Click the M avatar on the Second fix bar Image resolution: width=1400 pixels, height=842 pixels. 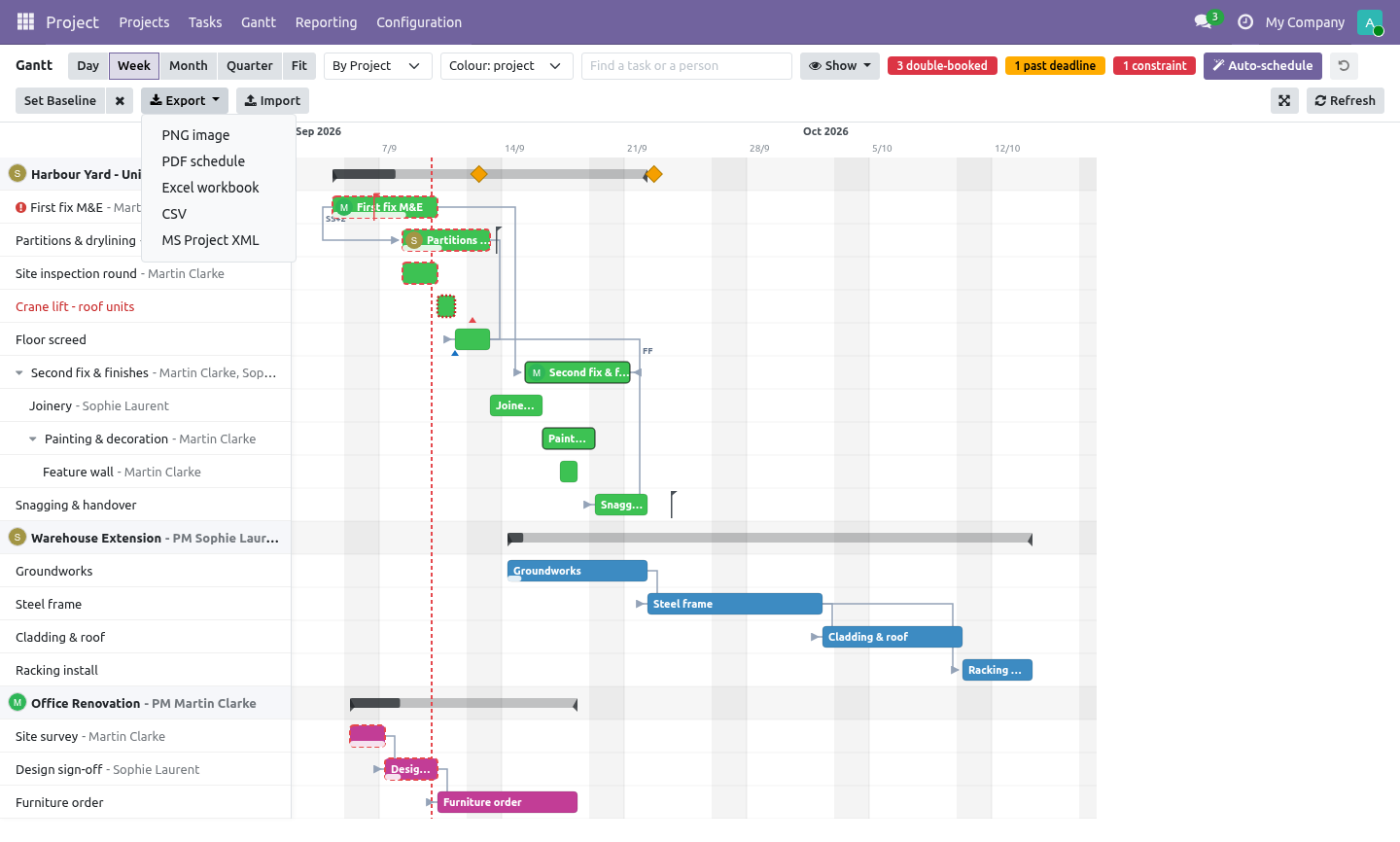537,372
